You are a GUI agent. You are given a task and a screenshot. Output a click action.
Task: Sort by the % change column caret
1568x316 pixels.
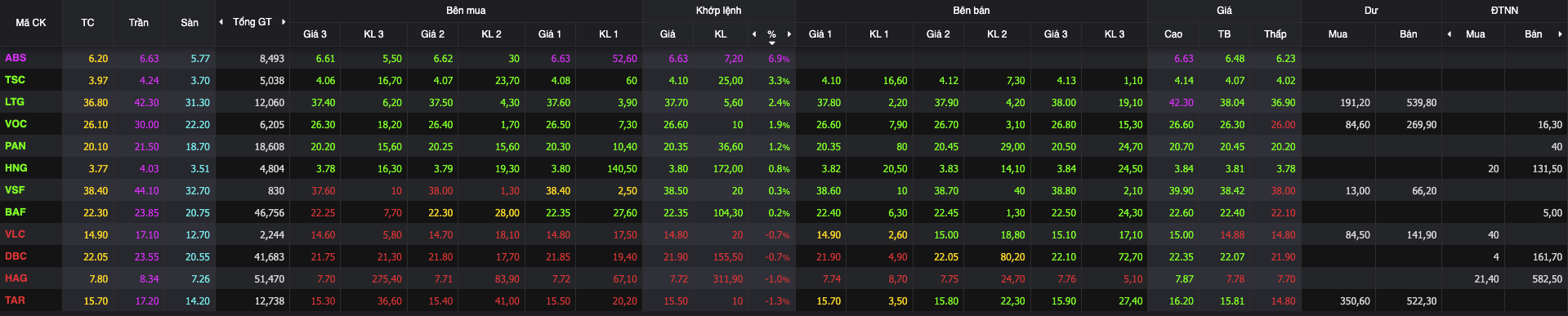(772, 42)
